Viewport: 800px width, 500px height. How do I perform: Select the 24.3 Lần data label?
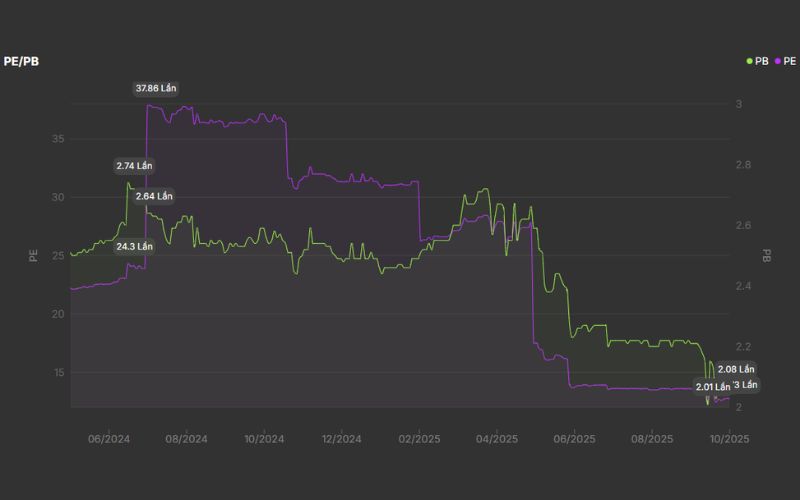click(x=134, y=246)
